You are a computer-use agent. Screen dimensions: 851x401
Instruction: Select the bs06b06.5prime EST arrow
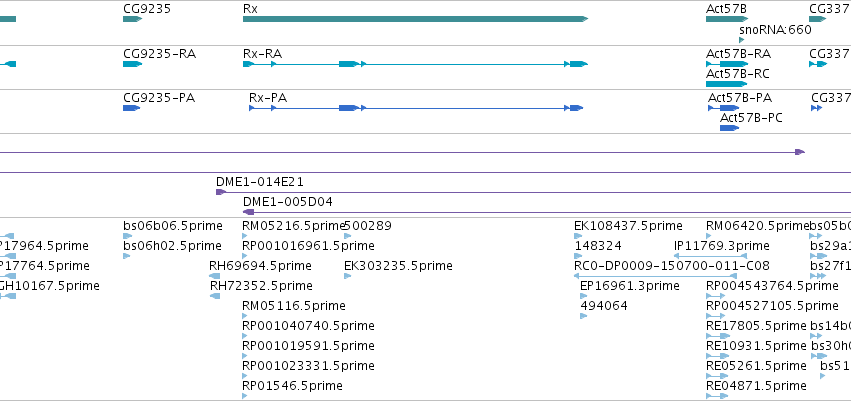[128, 236]
